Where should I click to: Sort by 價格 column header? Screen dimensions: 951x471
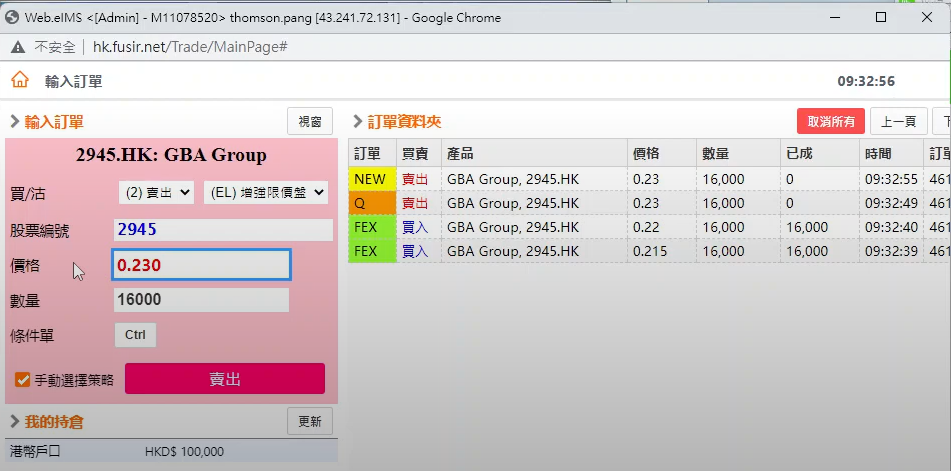[x=662, y=153]
